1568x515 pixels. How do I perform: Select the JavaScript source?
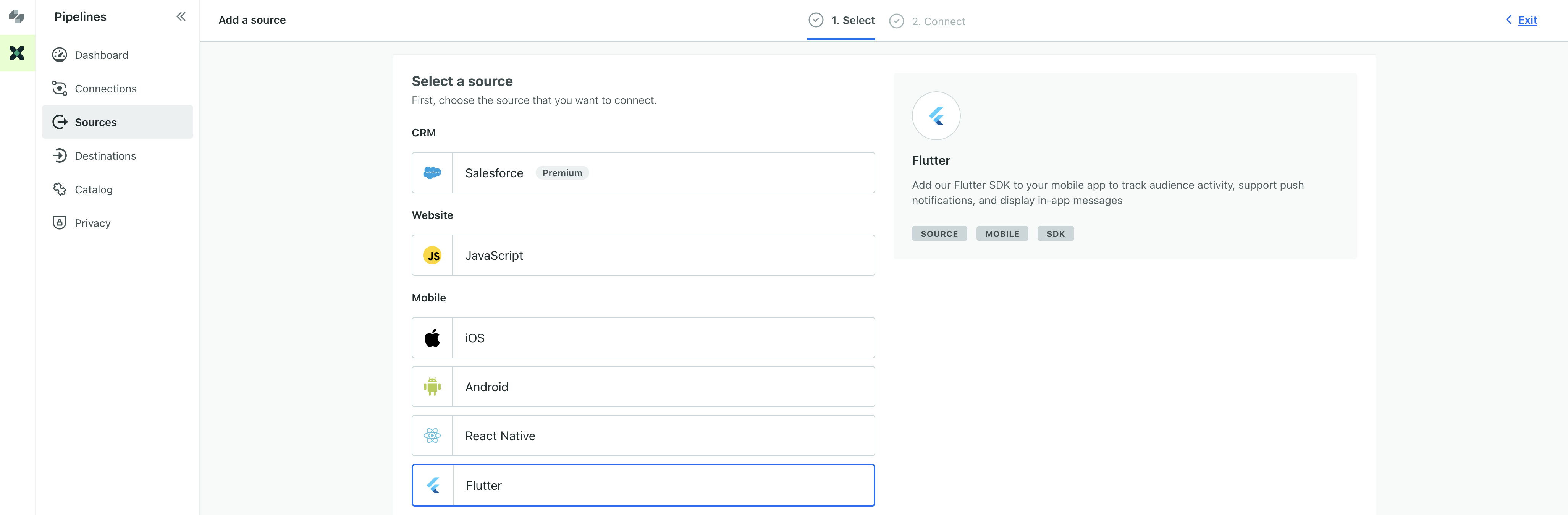pos(643,256)
